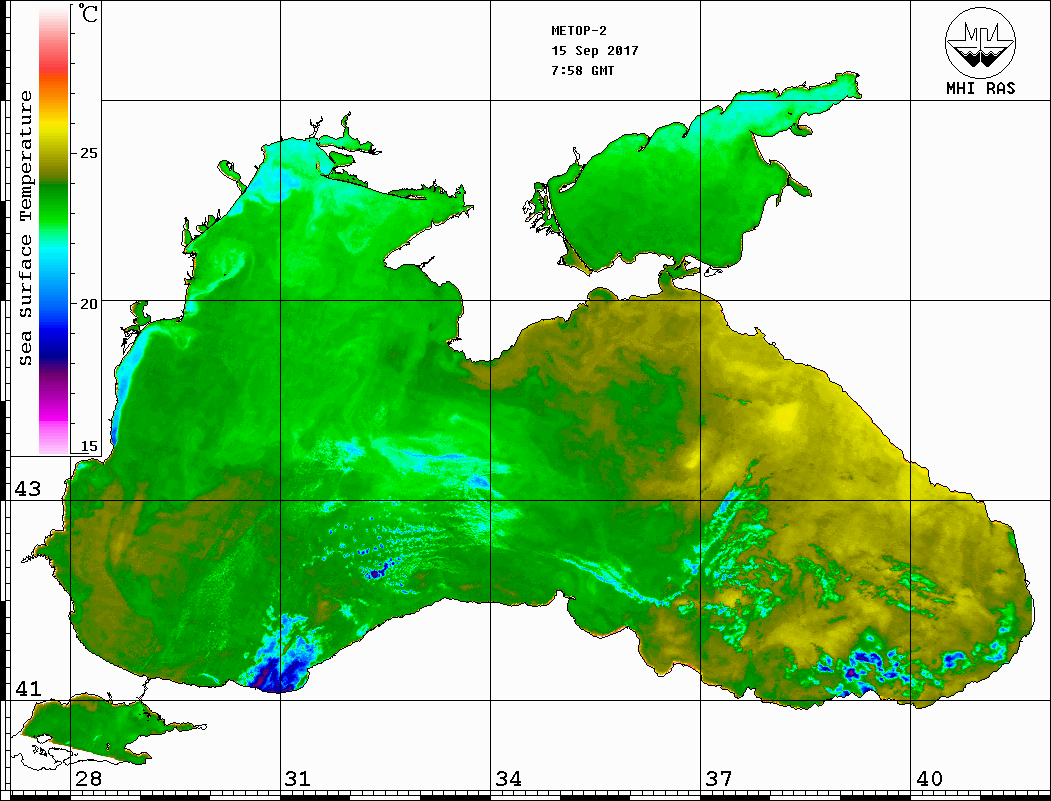Click the °C unit label on legend
The image size is (1051, 801).
click(88, 13)
